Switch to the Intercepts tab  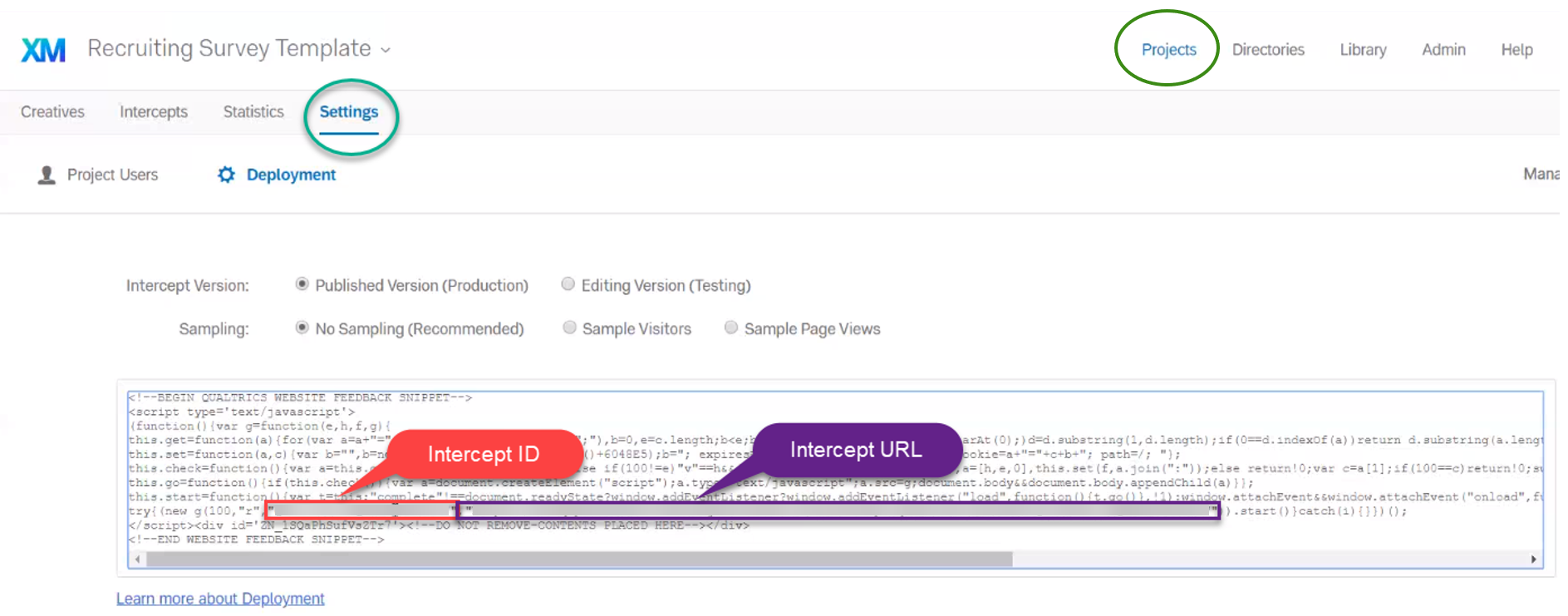pos(154,111)
